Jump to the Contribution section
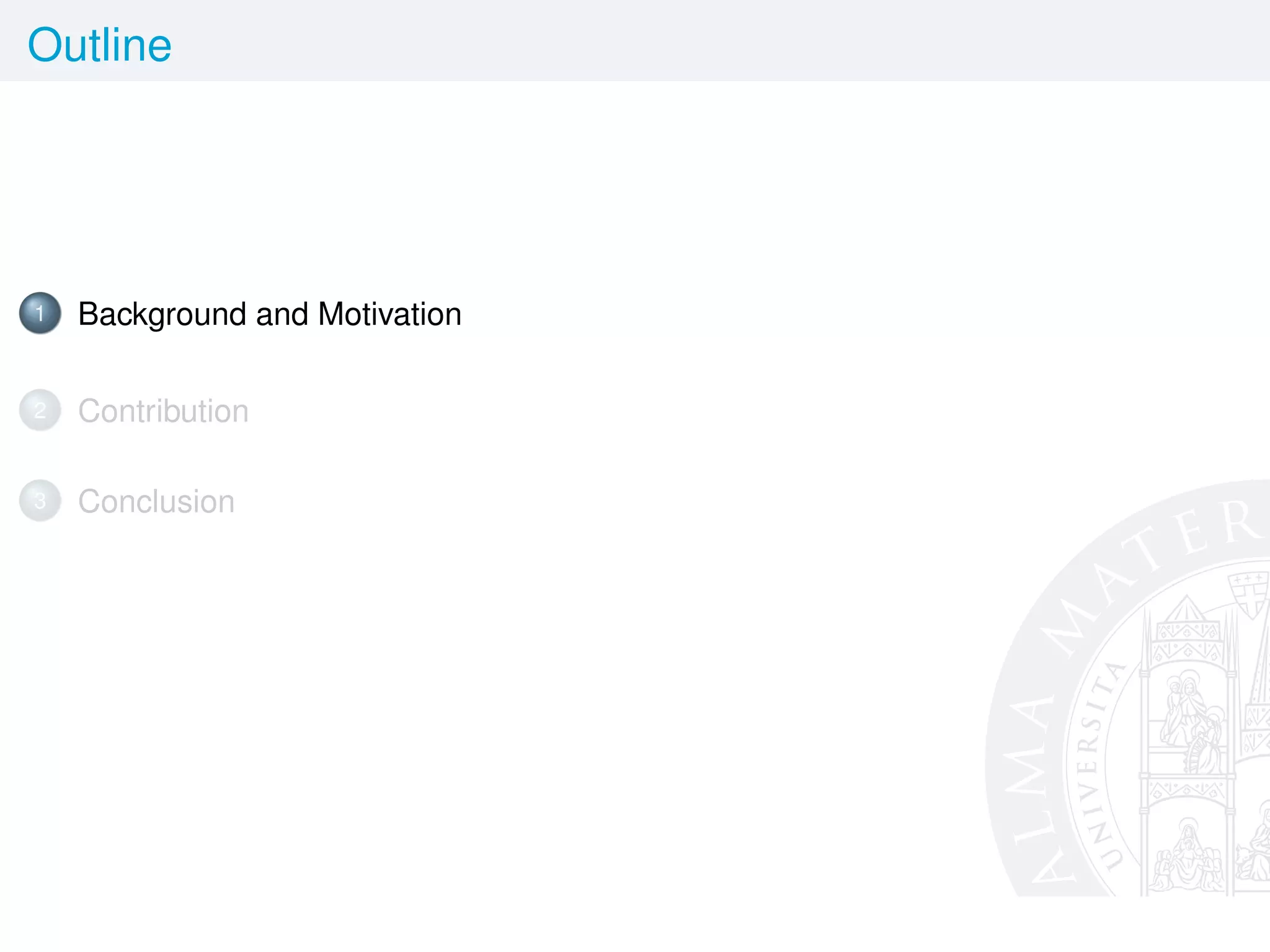This screenshot has width=1270, height=952. coord(163,411)
